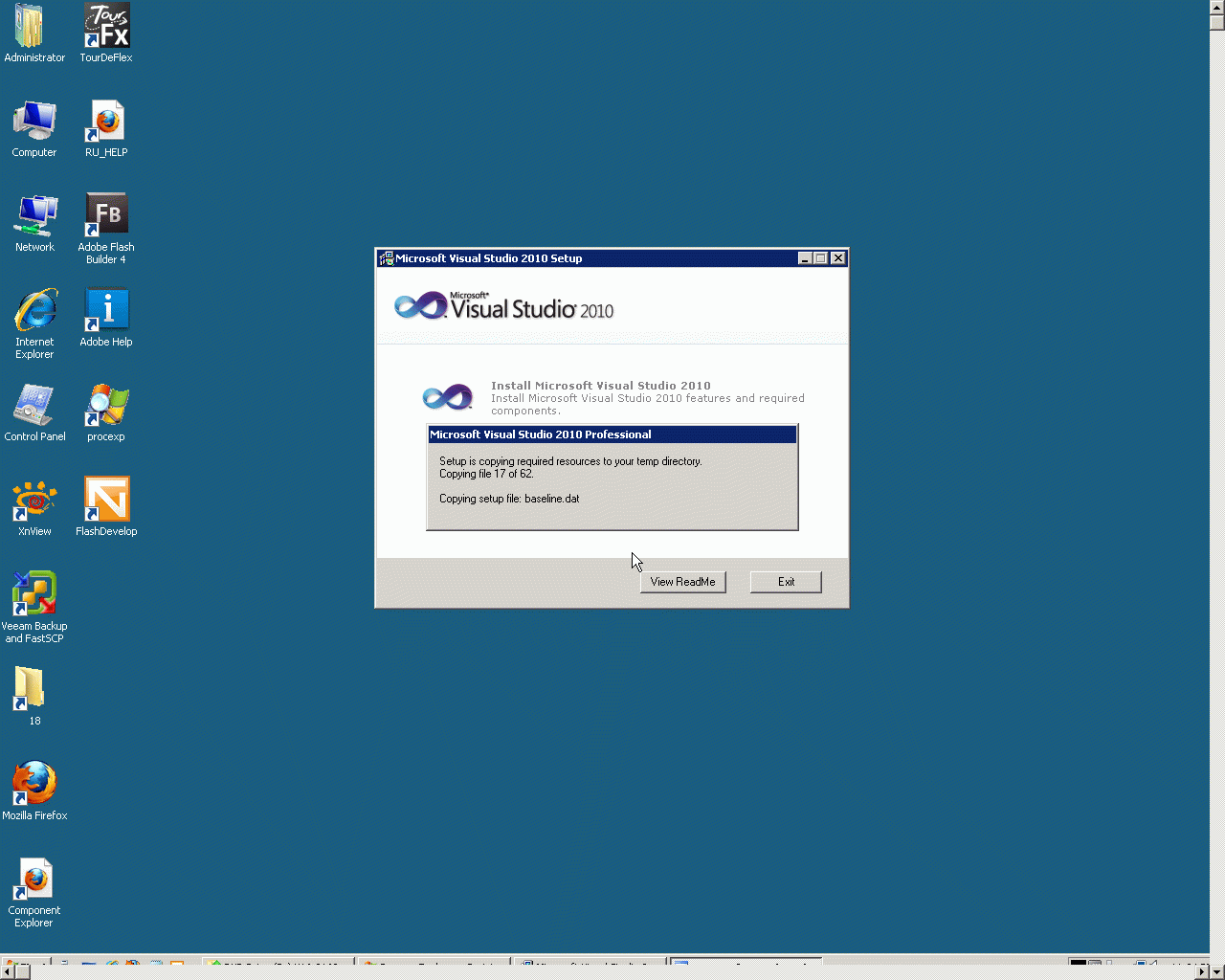Click 'Setup is copying required resources' message

[x=570, y=461]
